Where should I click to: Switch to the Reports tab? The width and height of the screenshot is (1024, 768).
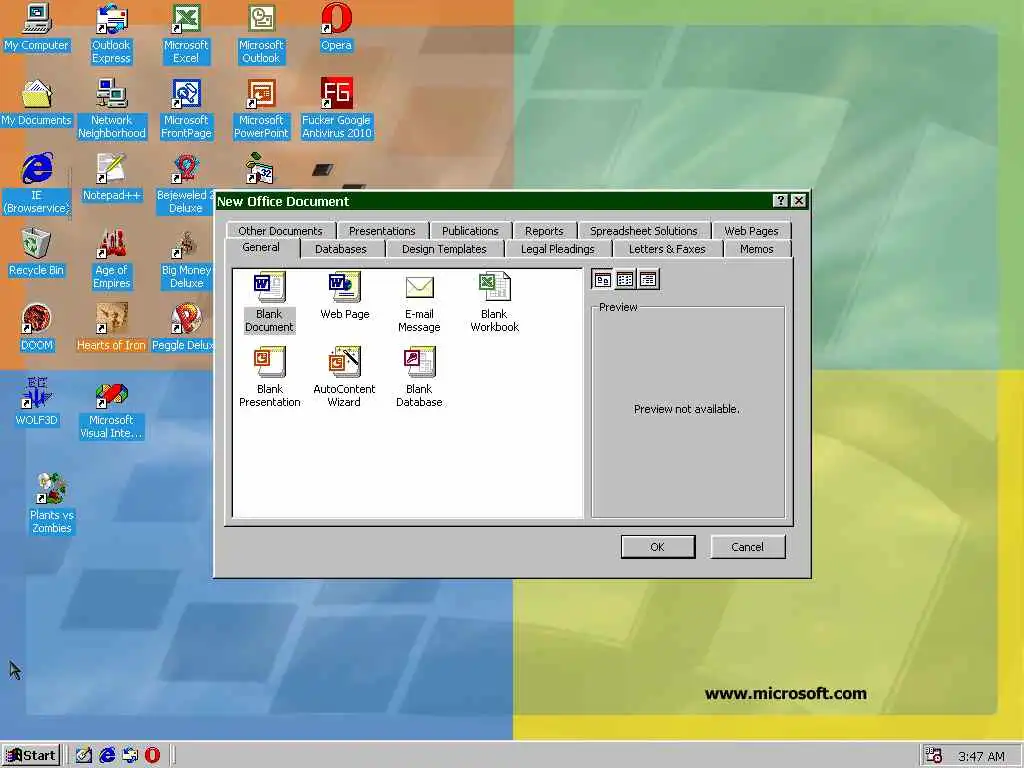click(x=544, y=231)
